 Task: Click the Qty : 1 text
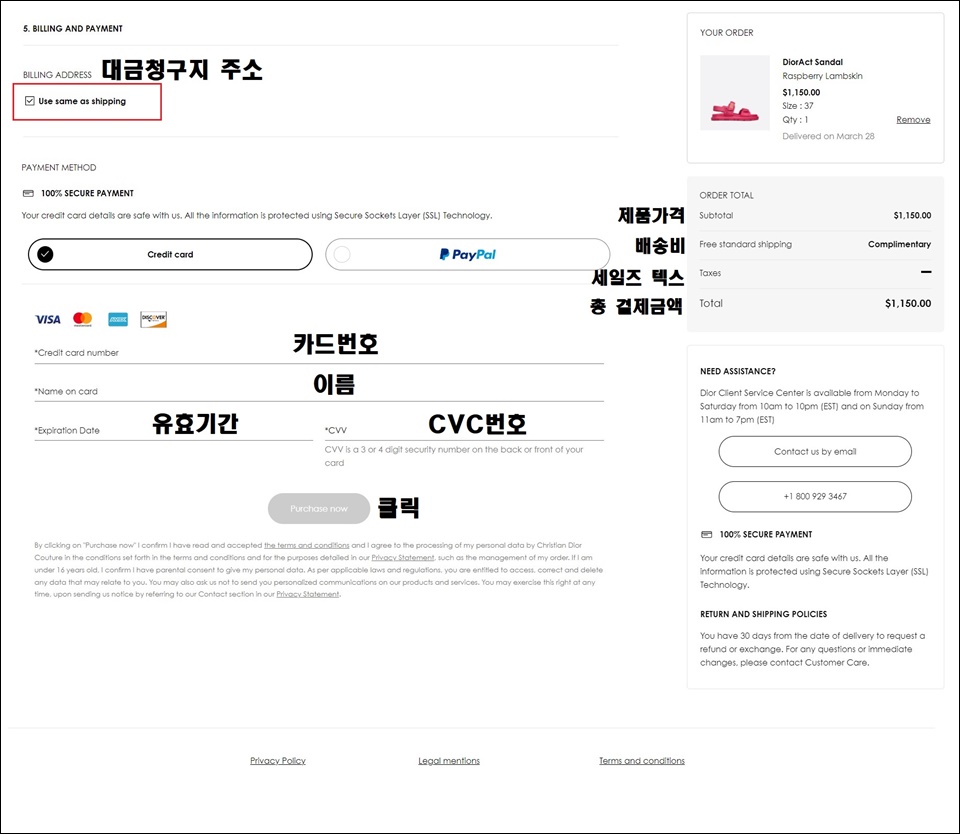795,120
